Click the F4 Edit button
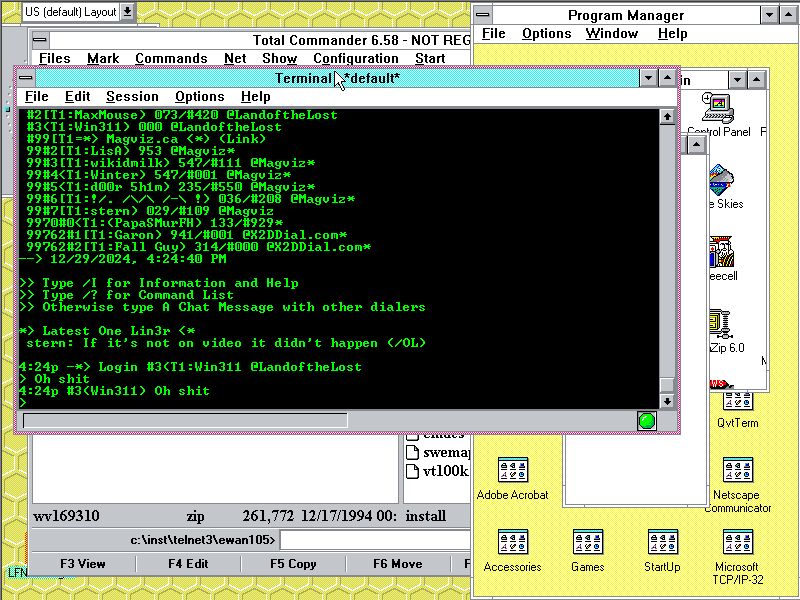Screen dimensions: 800x600 pos(188,564)
